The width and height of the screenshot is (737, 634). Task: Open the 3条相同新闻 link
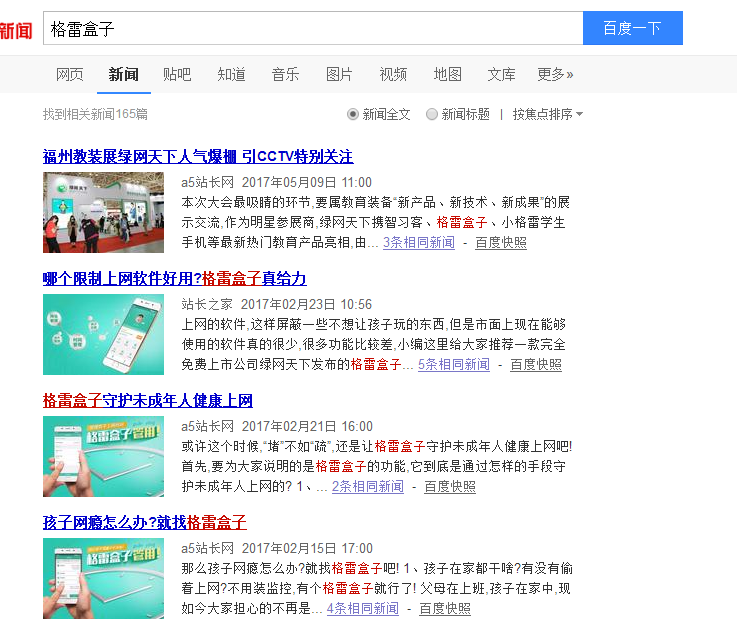pos(419,243)
